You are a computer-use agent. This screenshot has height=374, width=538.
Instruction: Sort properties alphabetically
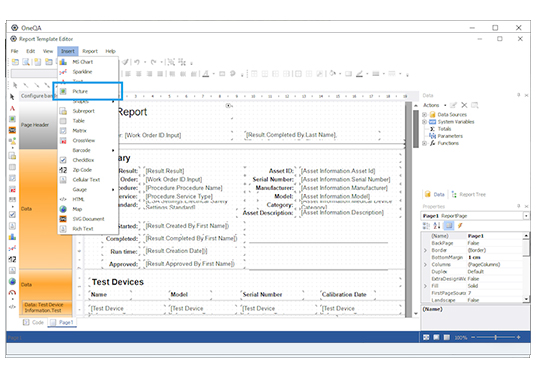pos(437,225)
